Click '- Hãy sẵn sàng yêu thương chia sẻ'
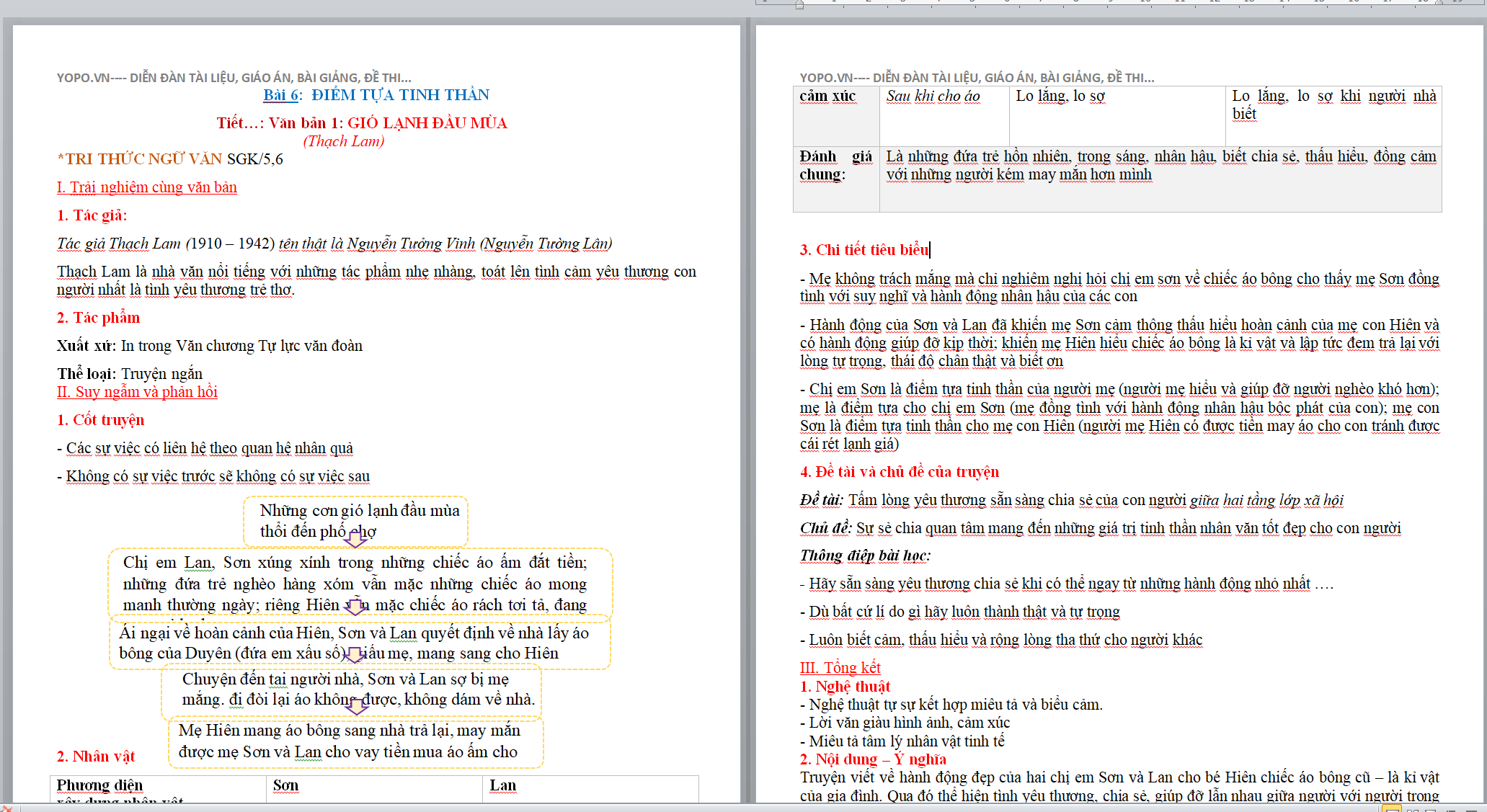This screenshot has width=1487, height=812. point(1067,584)
